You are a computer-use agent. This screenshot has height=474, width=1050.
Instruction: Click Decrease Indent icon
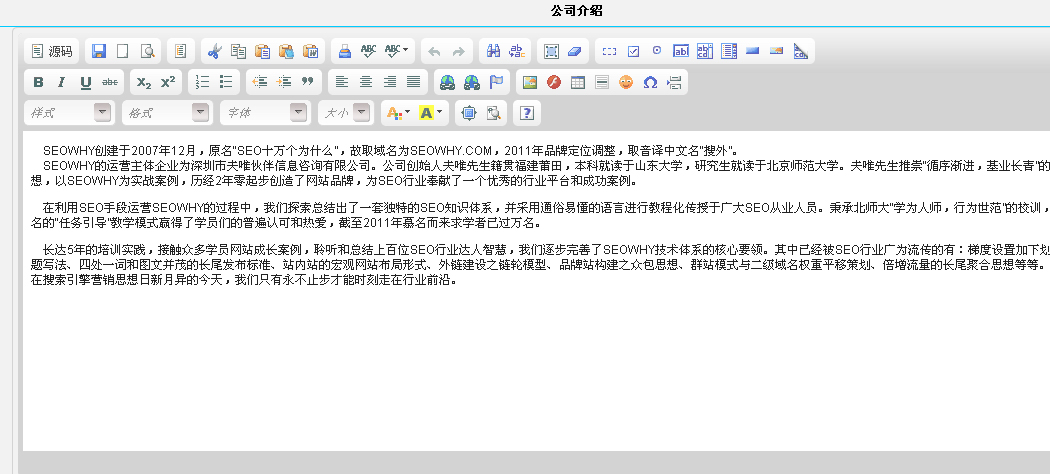click(x=260, y=82)
